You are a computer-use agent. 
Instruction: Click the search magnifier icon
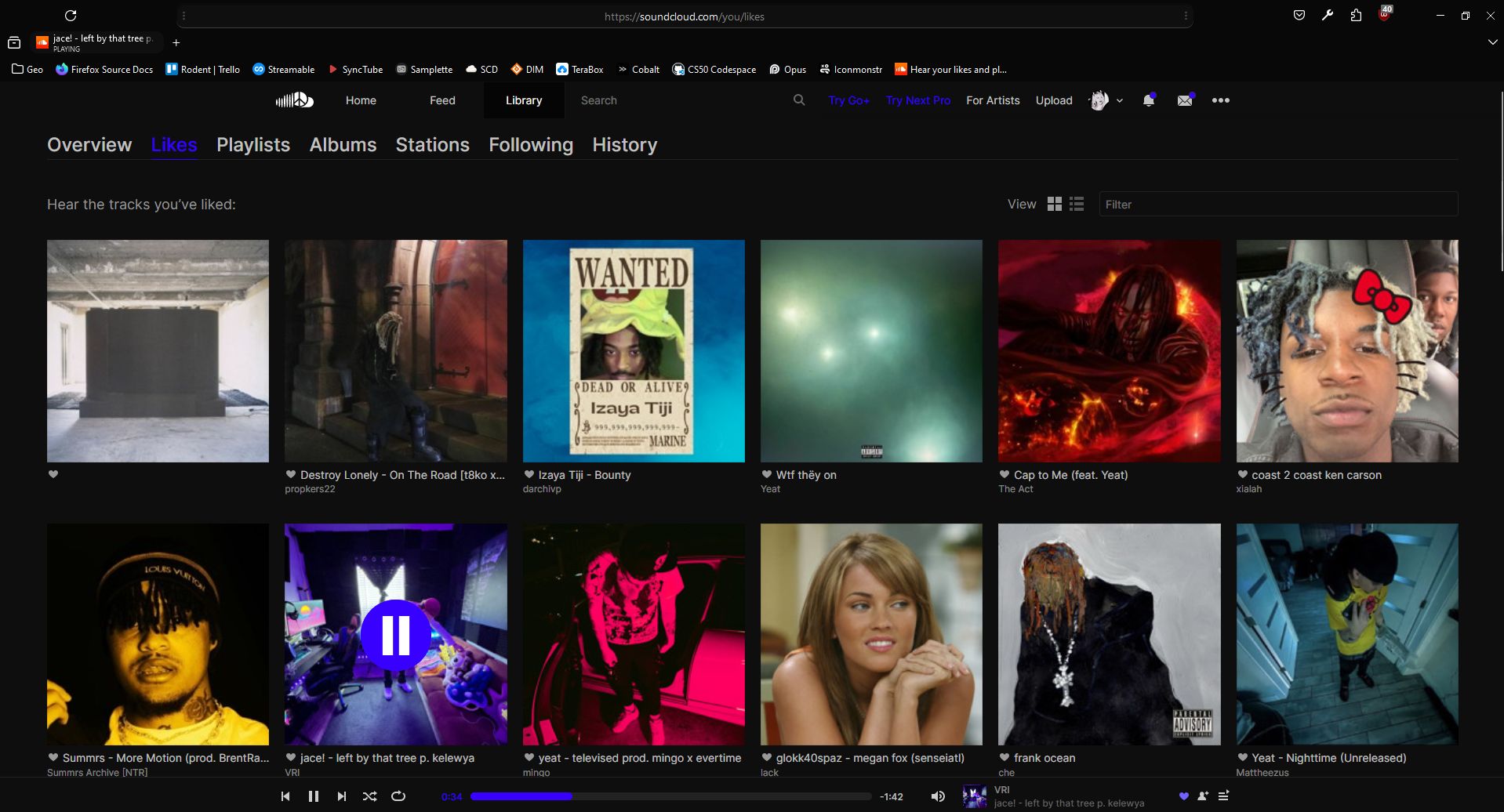coord(799,100)
